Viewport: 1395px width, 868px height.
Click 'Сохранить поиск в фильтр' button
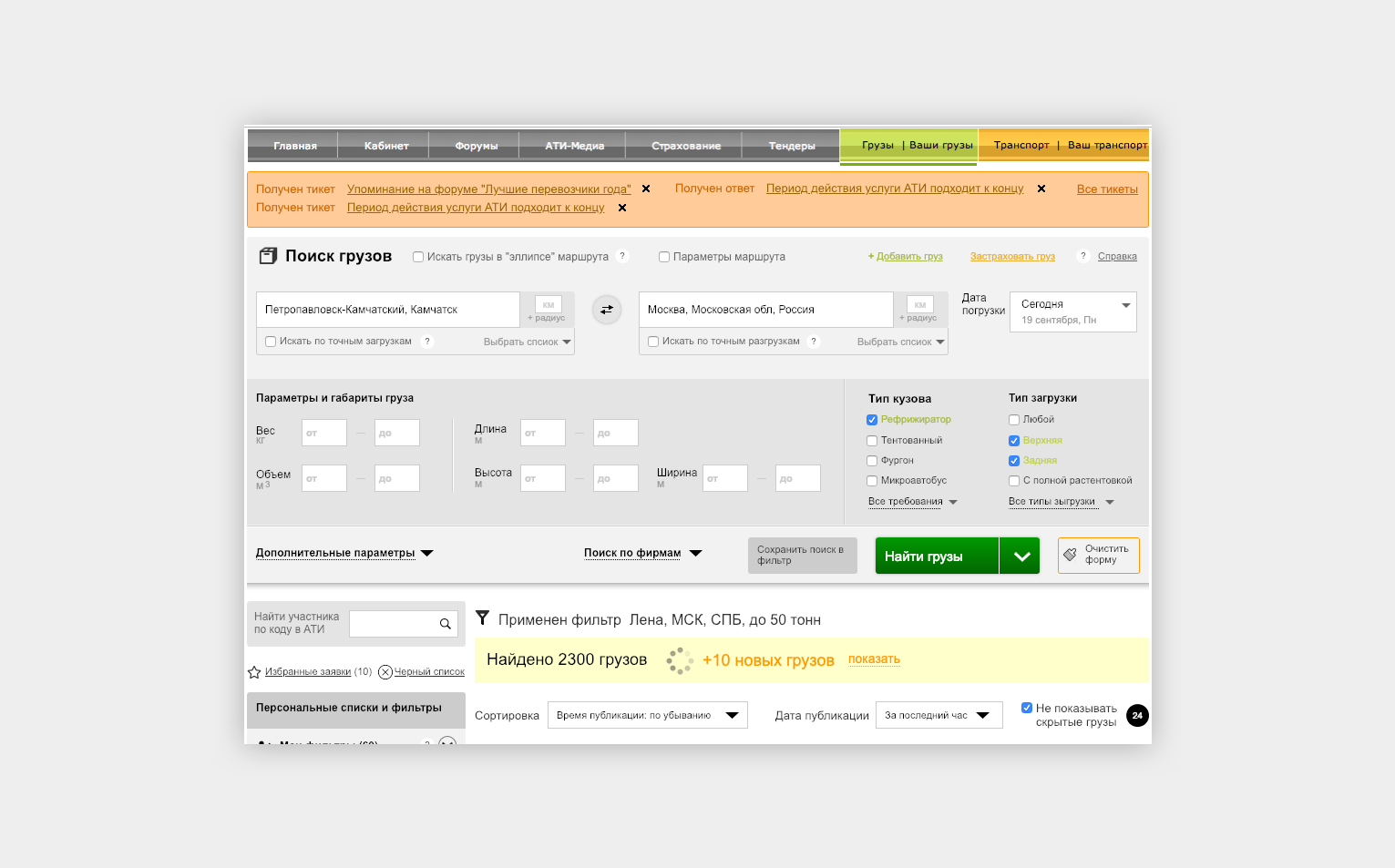click(x=803, y=556)
